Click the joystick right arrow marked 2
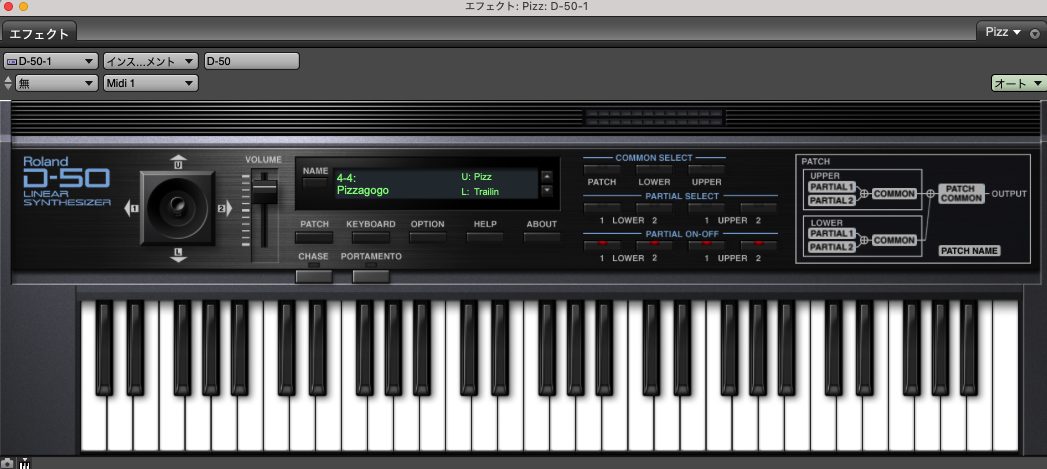This screenshot has width=1047, height=469. [224, 208]
